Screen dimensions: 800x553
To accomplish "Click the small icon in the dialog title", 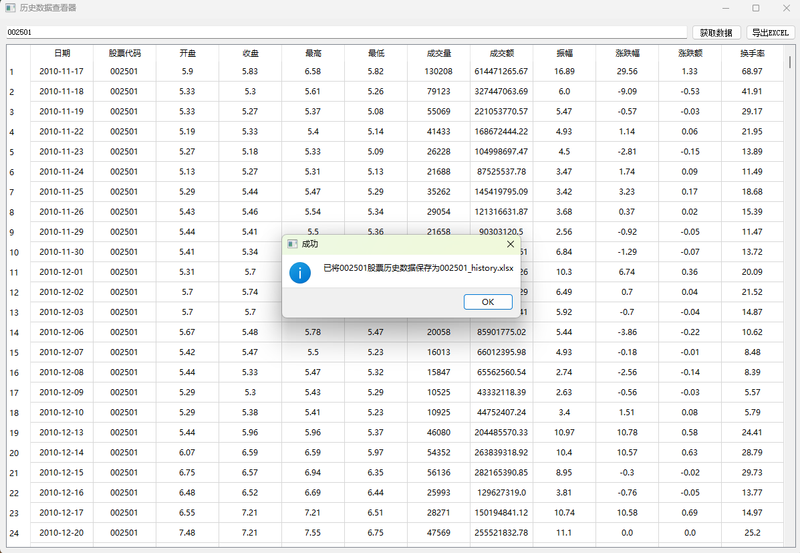I will point(292,243).
